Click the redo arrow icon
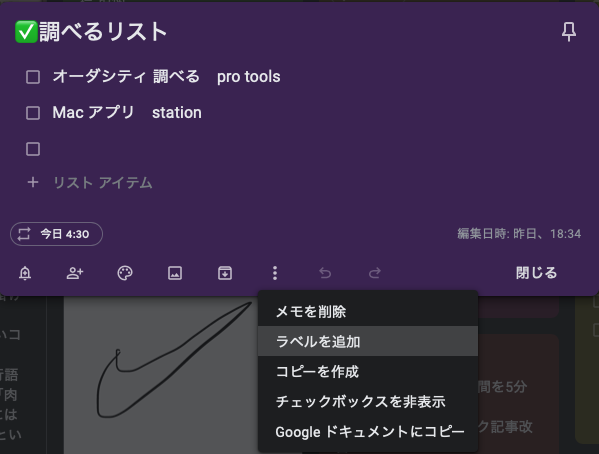 coord(375,273)
